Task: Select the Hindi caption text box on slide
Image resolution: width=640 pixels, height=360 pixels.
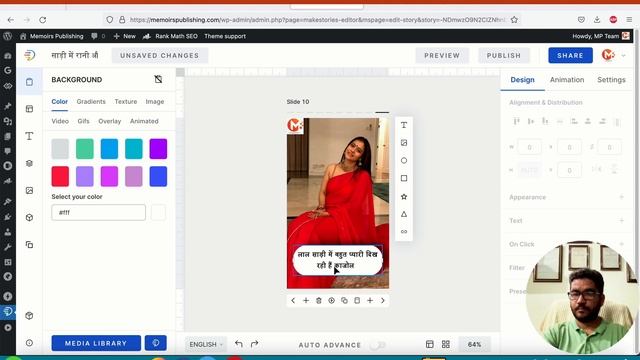Action: 338,260
